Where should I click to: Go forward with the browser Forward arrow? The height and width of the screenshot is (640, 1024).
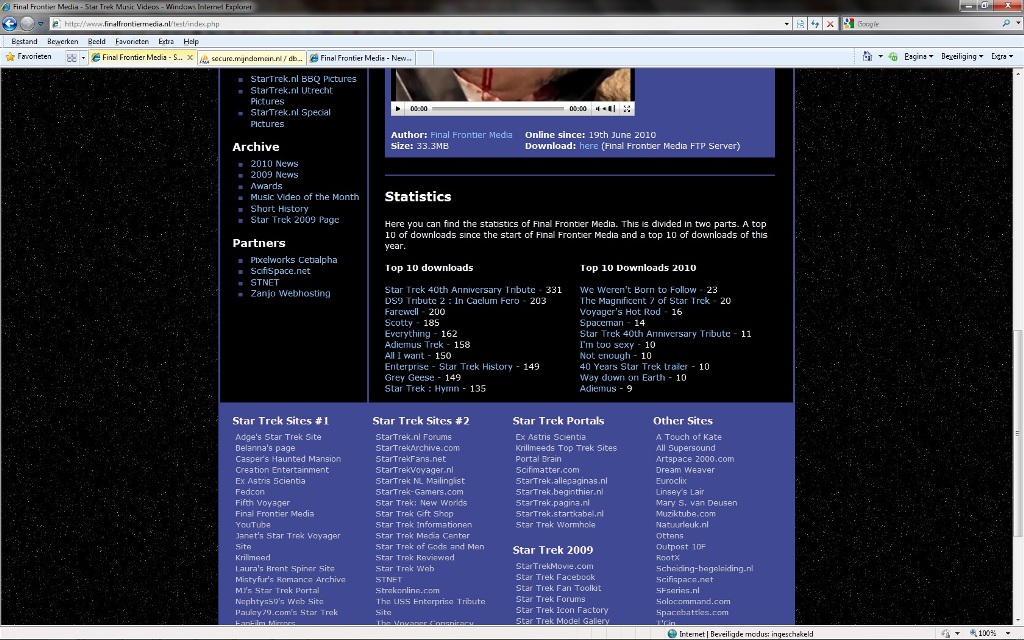[x=27, y=24]
